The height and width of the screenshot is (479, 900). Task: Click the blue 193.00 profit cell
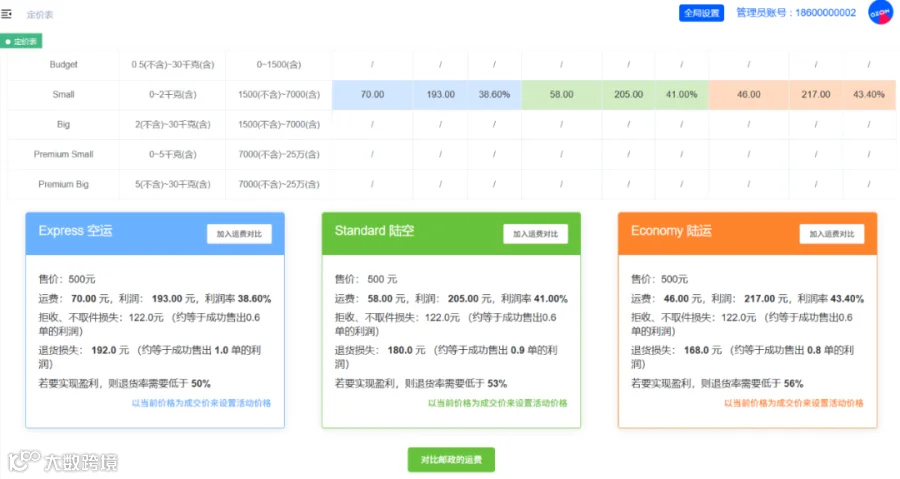(441, 94)
